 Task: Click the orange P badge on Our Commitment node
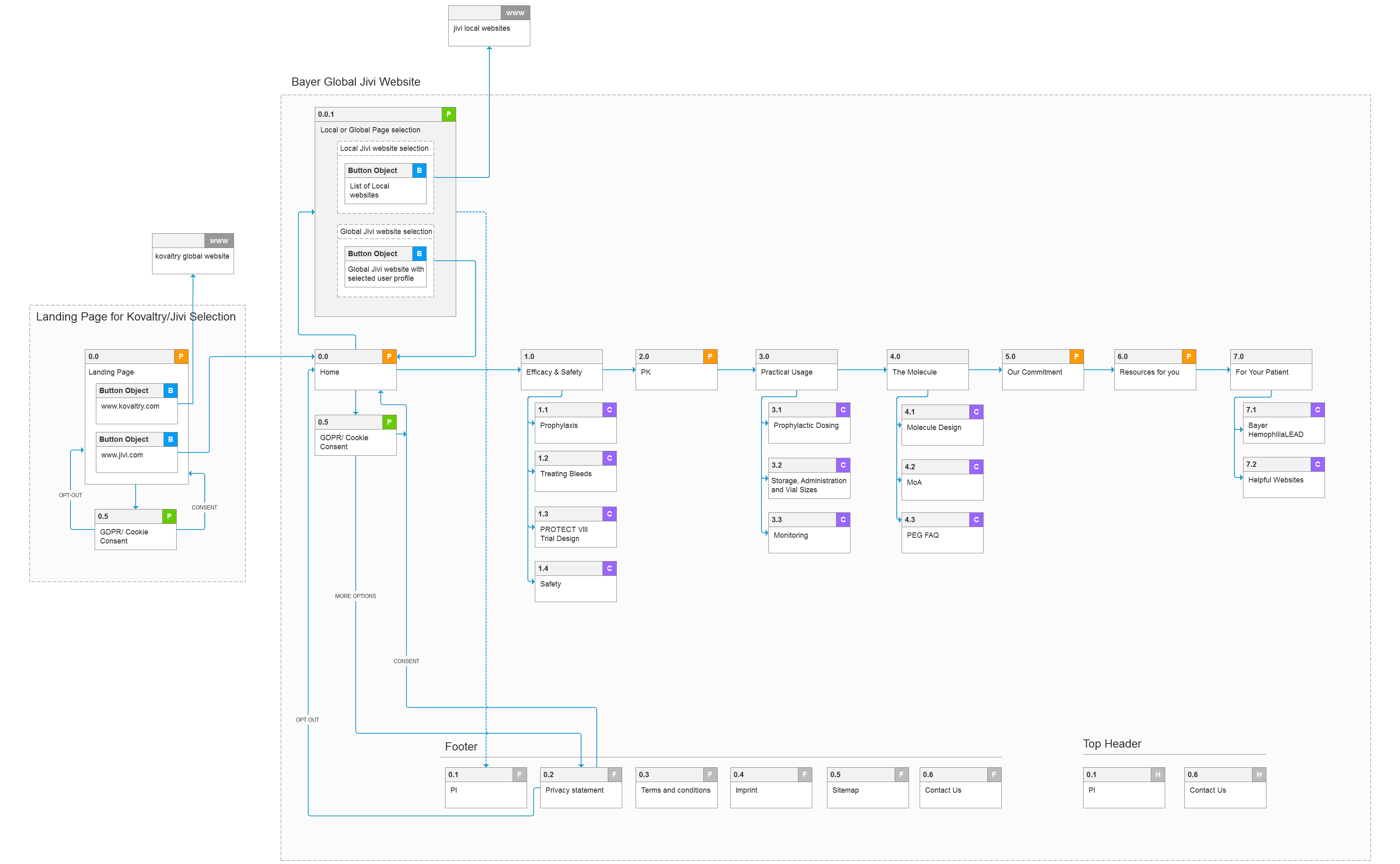tap(1076, 357)
